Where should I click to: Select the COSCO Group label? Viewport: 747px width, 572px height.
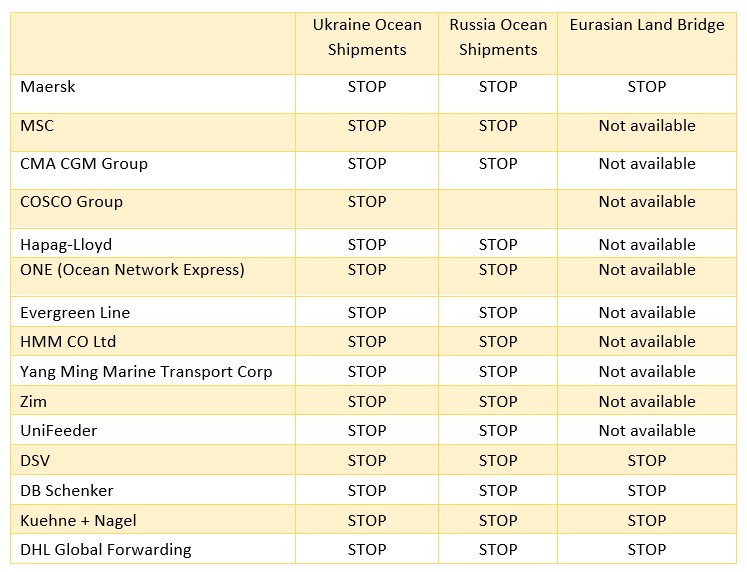(71, 202)
